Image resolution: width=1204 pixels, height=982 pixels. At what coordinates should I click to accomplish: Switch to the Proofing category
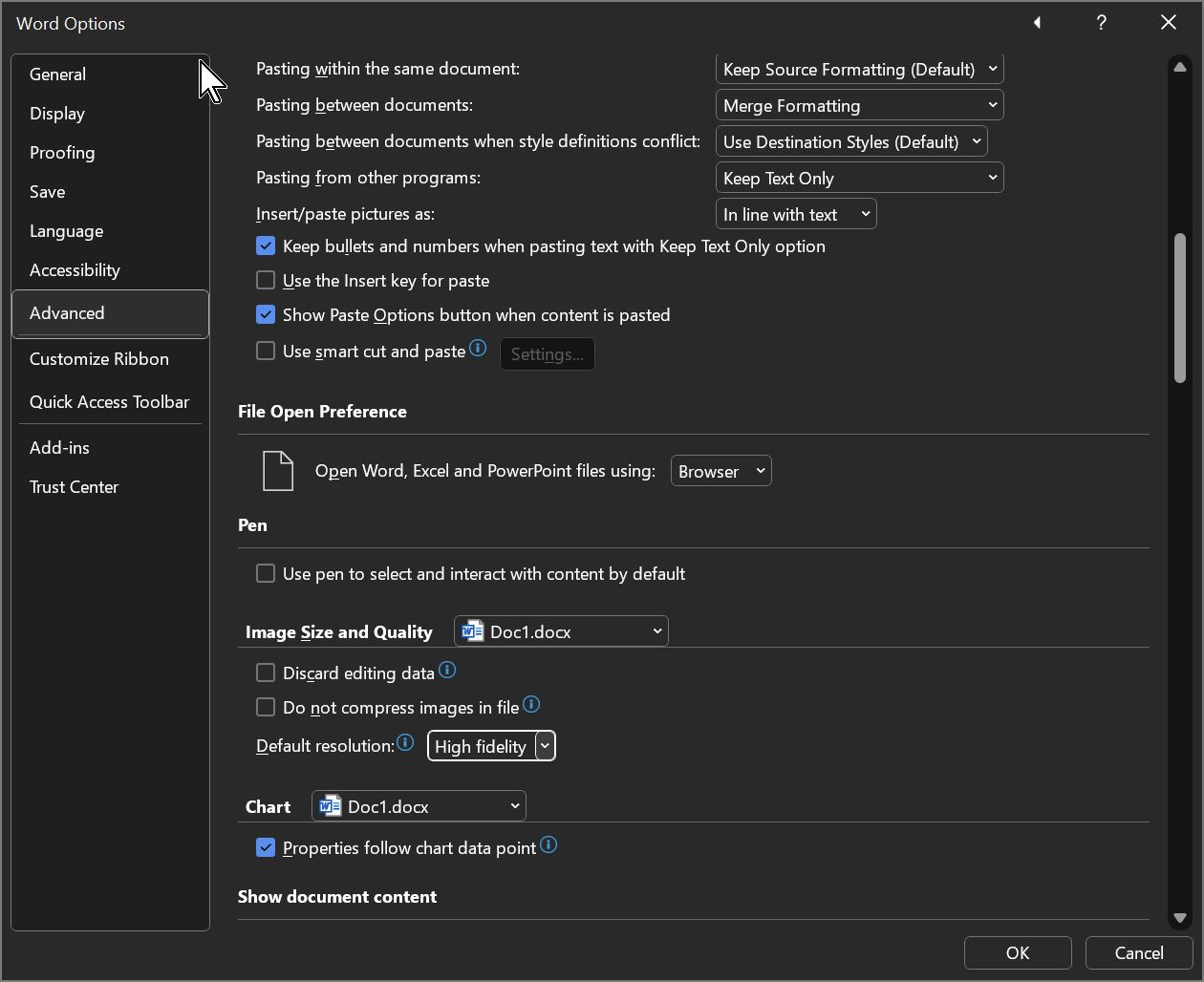pyautogui.click(x=62, y=153)
